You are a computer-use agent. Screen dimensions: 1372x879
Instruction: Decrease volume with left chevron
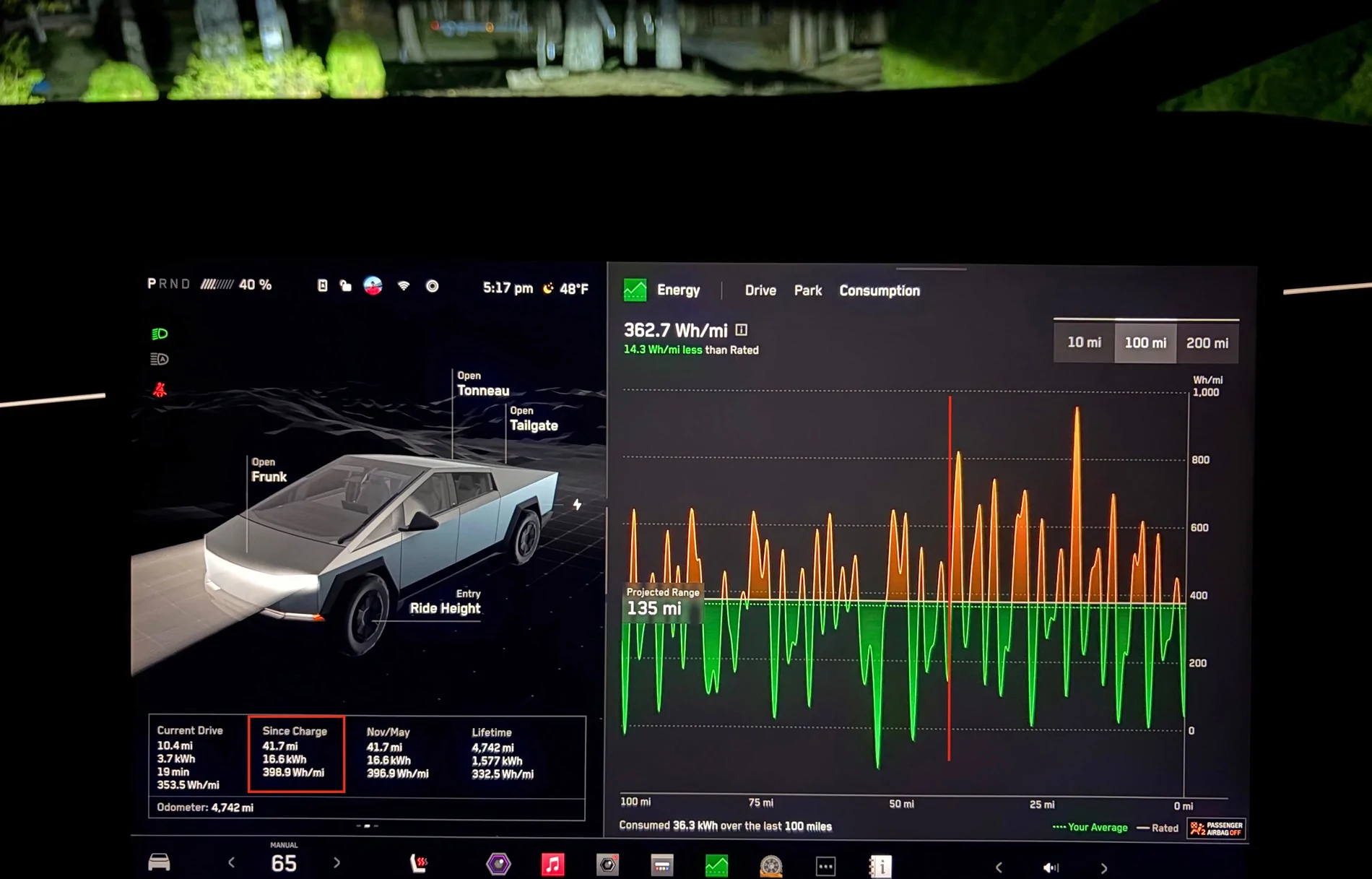click(999, 867)
